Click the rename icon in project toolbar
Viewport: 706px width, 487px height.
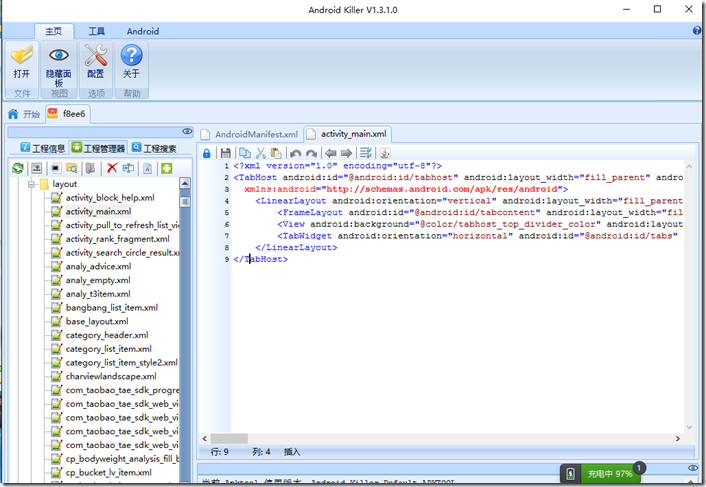[x=128, y=168]
